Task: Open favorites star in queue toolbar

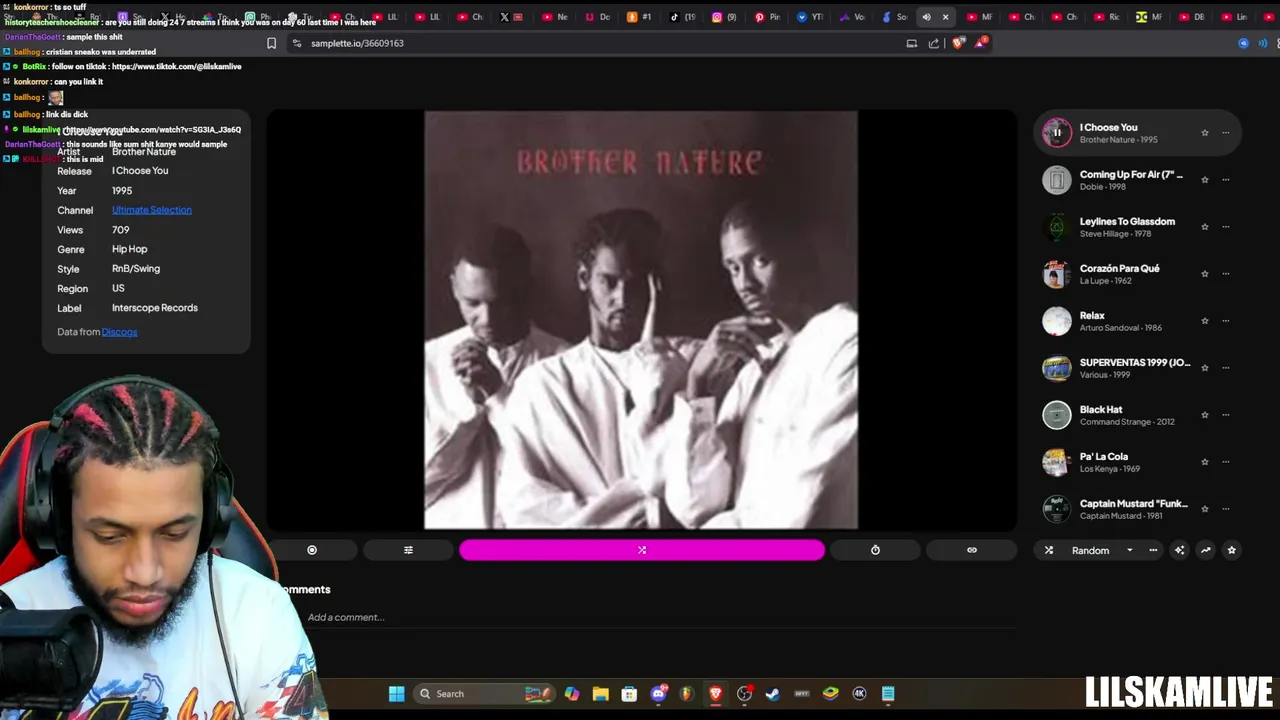Action: [1232, 550]
